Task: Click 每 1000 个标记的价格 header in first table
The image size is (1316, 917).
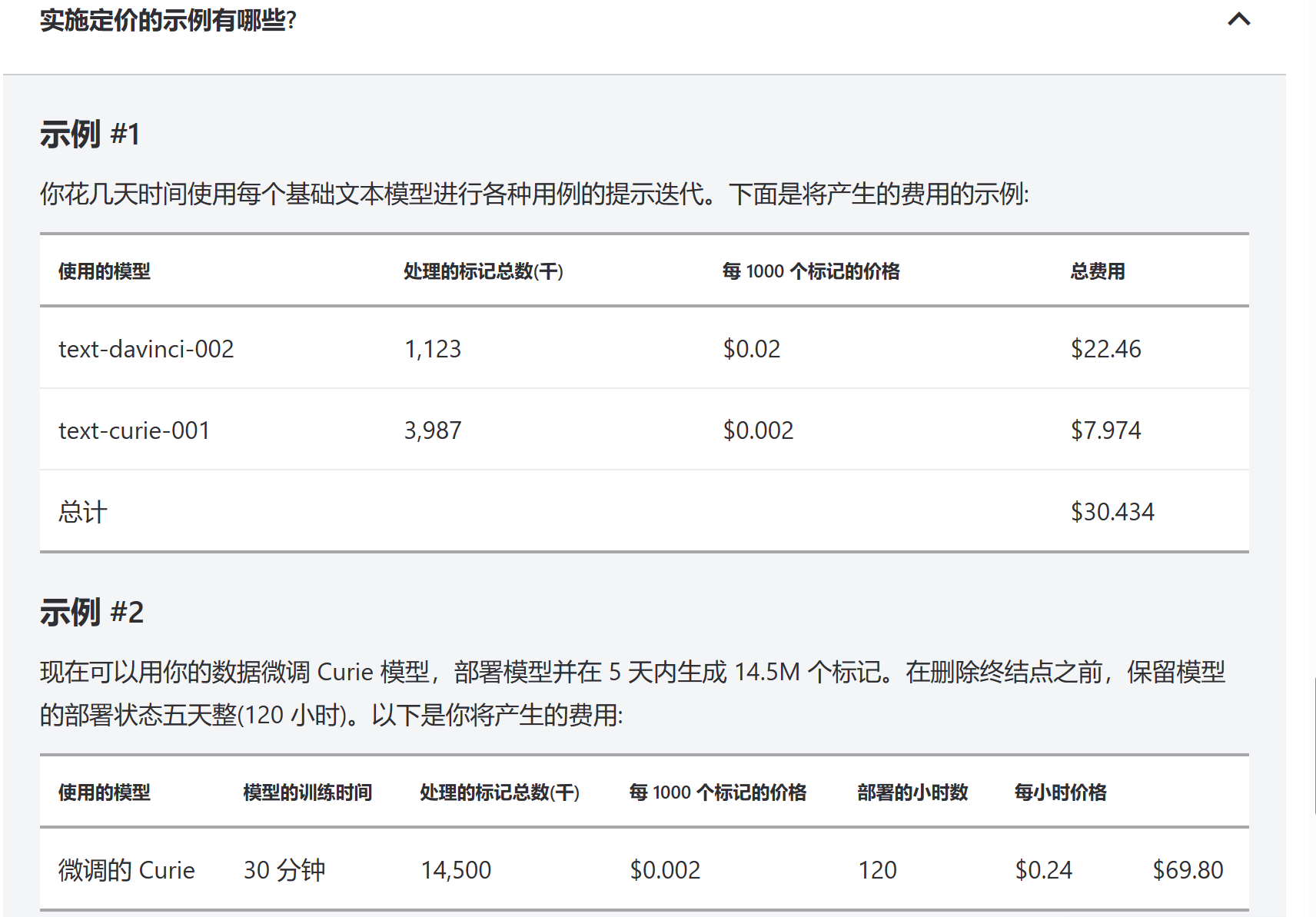Action: [x=811, y=271]
